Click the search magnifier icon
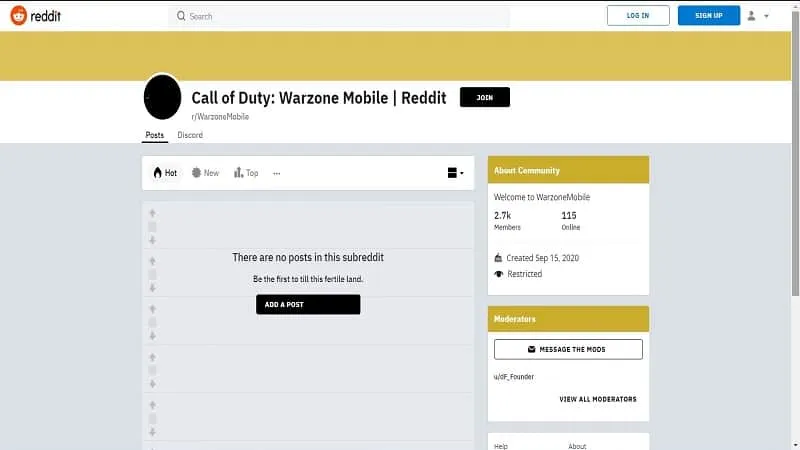 click(181, 16)
